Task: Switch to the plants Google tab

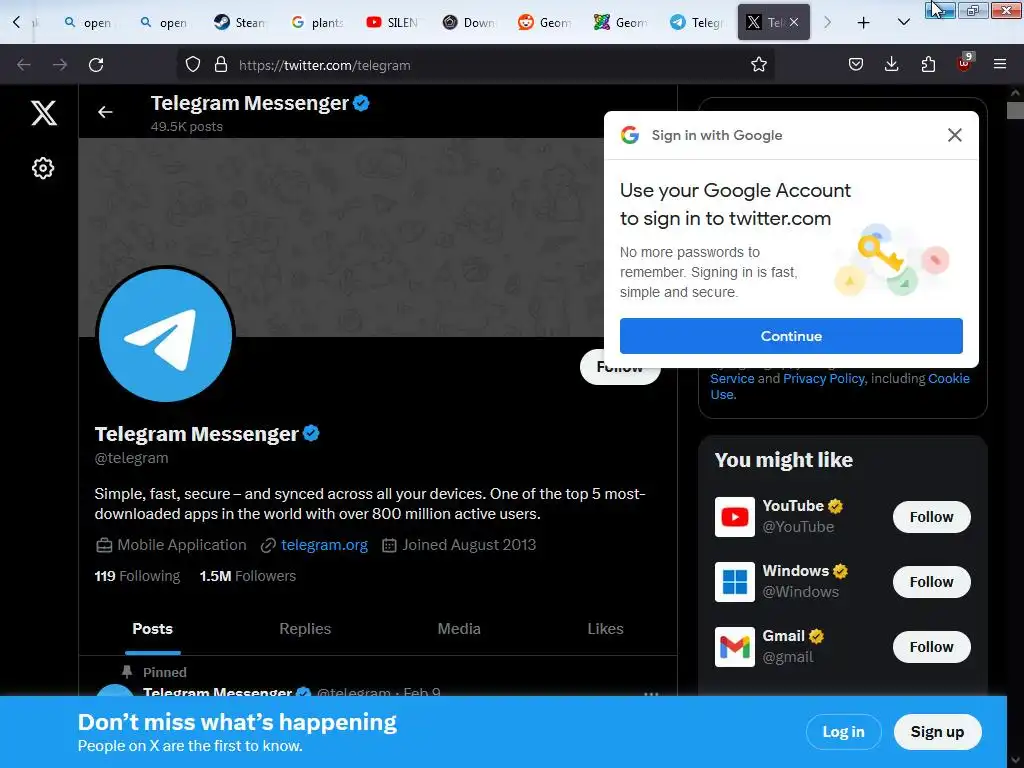Action: point(316,22)
